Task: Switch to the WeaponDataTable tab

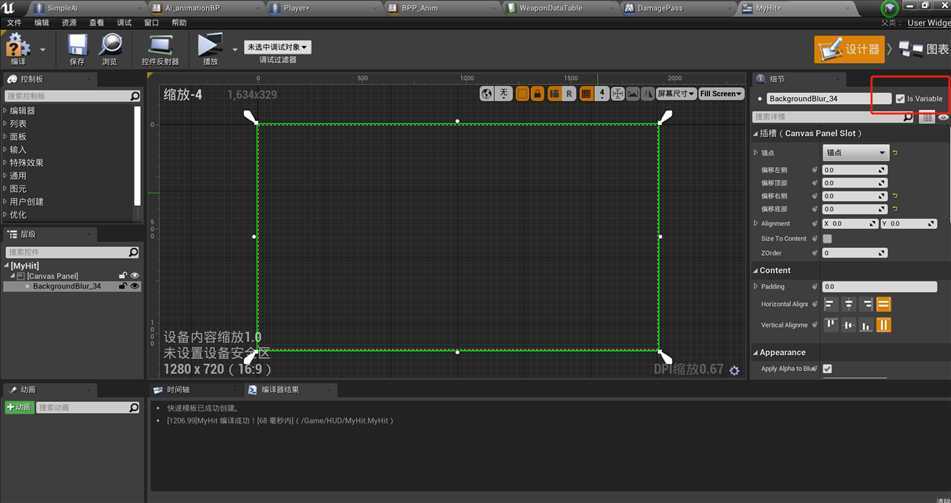Action: pos(561,8)
